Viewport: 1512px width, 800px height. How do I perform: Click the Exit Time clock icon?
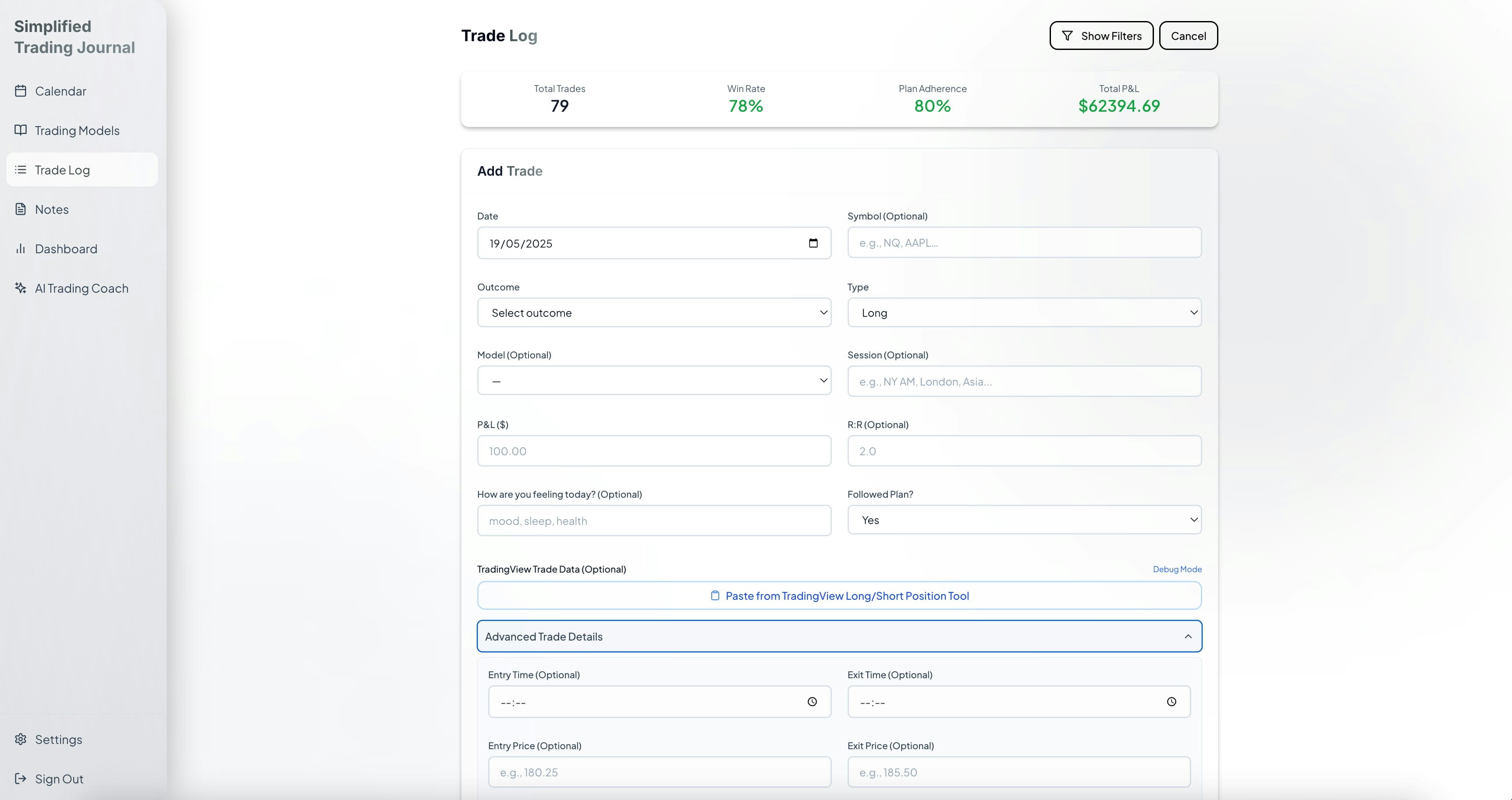(x=1171, y=702)
